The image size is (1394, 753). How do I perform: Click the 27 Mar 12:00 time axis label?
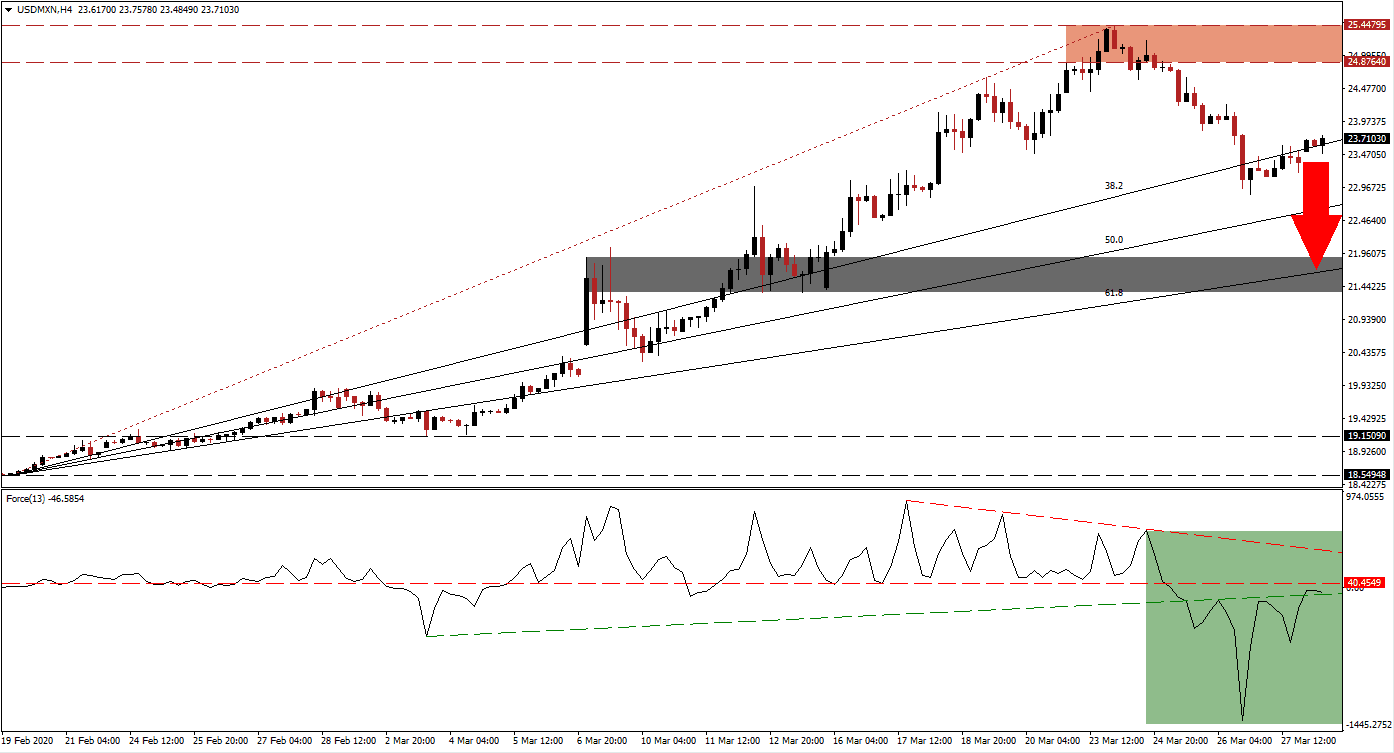1310,741
